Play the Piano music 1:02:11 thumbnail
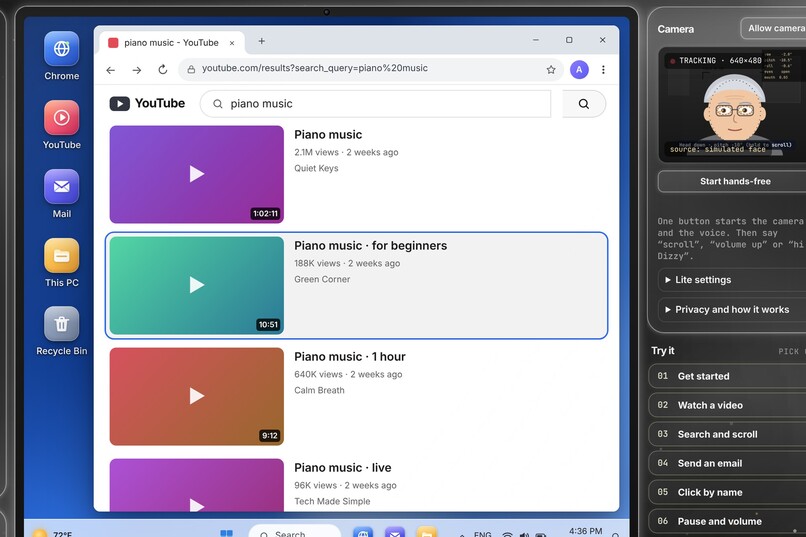 [197, 174]
